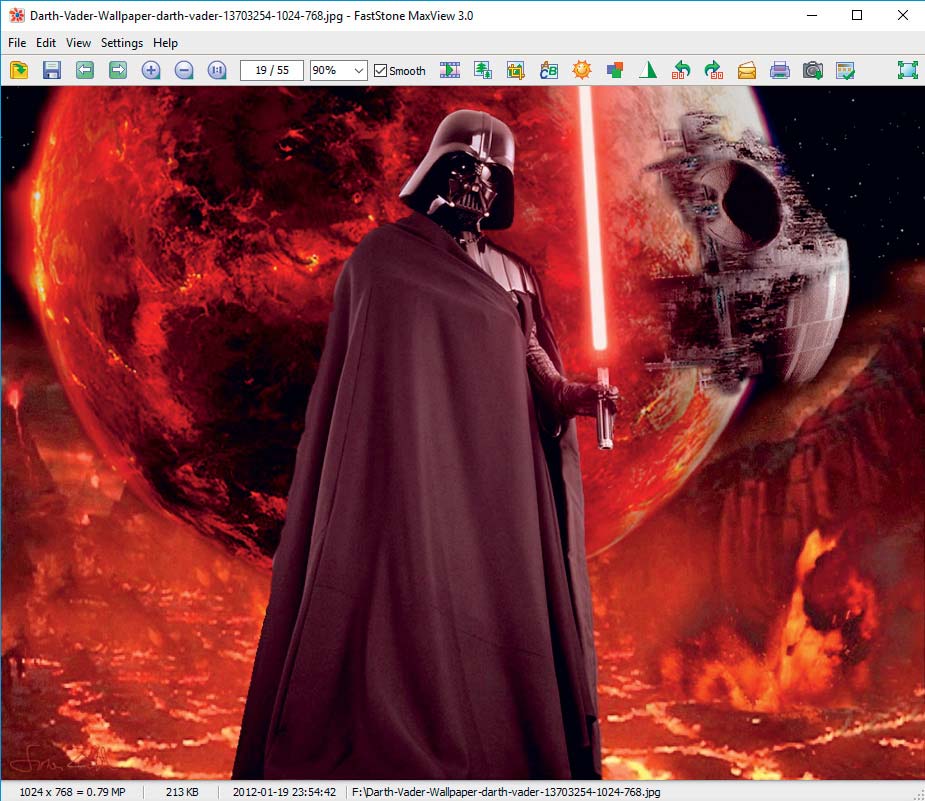
Task: Go to previous image with left arrow
Action: (x=85, y=70)
